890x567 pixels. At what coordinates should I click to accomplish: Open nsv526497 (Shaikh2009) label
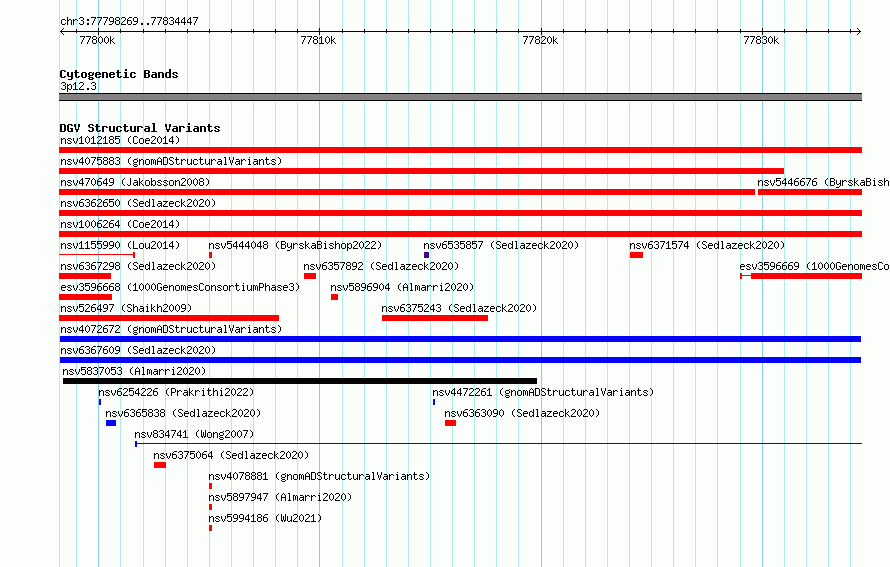(126, 308)
